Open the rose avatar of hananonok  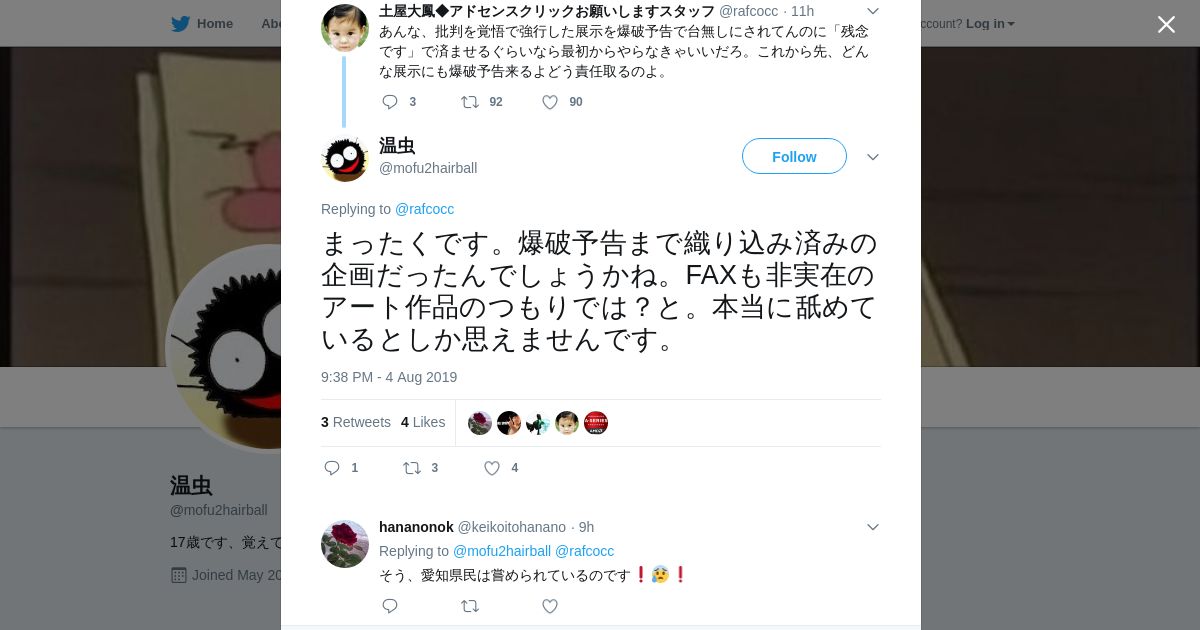click(345, 544)
